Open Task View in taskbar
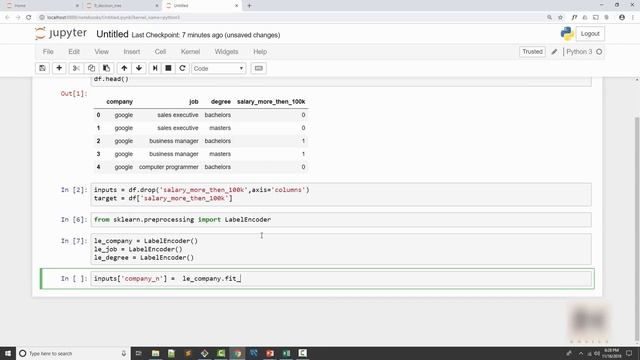Screen dimensions: 640x360 (x=138, y=353)
